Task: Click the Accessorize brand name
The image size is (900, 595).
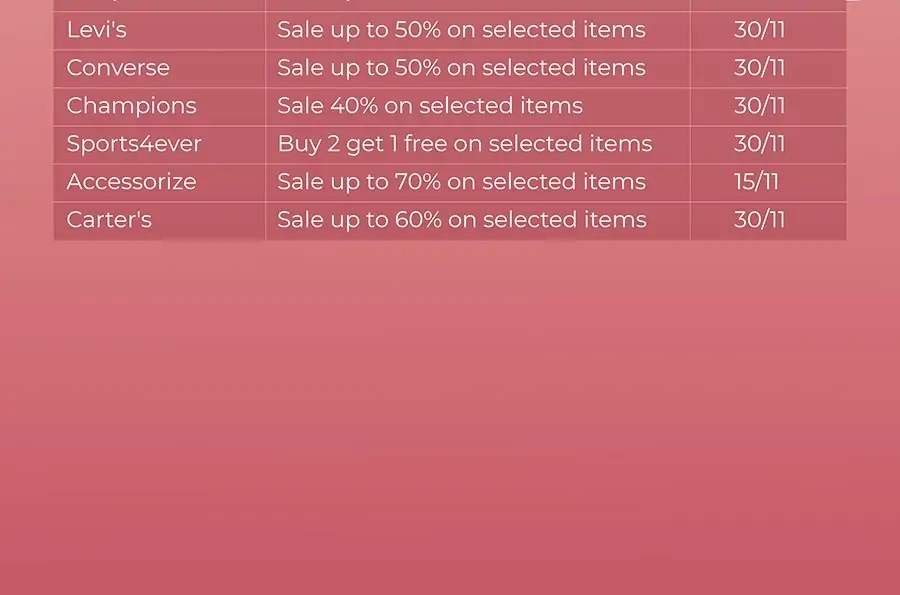Action: pos(131,182)
